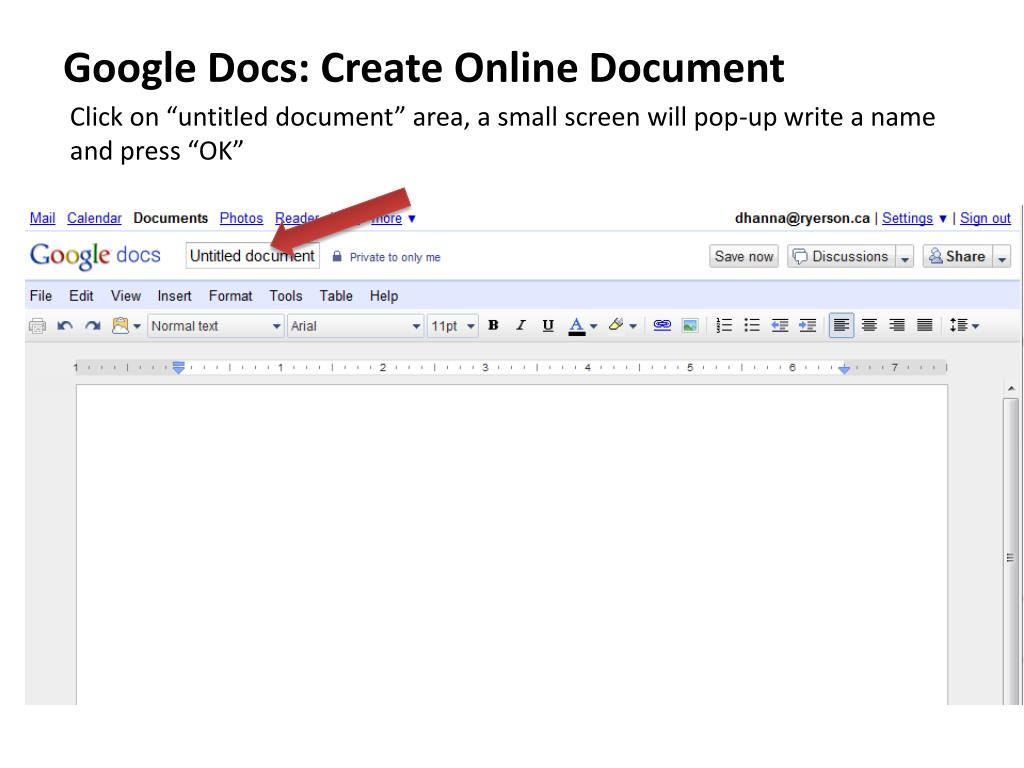1024x768 pixels.
Task: Click the Settings link
Action: [907, 218]
